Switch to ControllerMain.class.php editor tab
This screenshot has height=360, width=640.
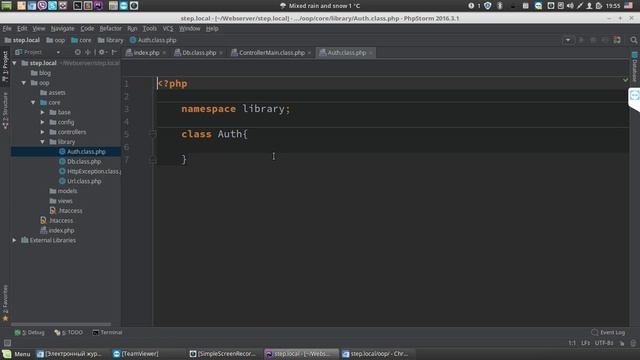271,53
